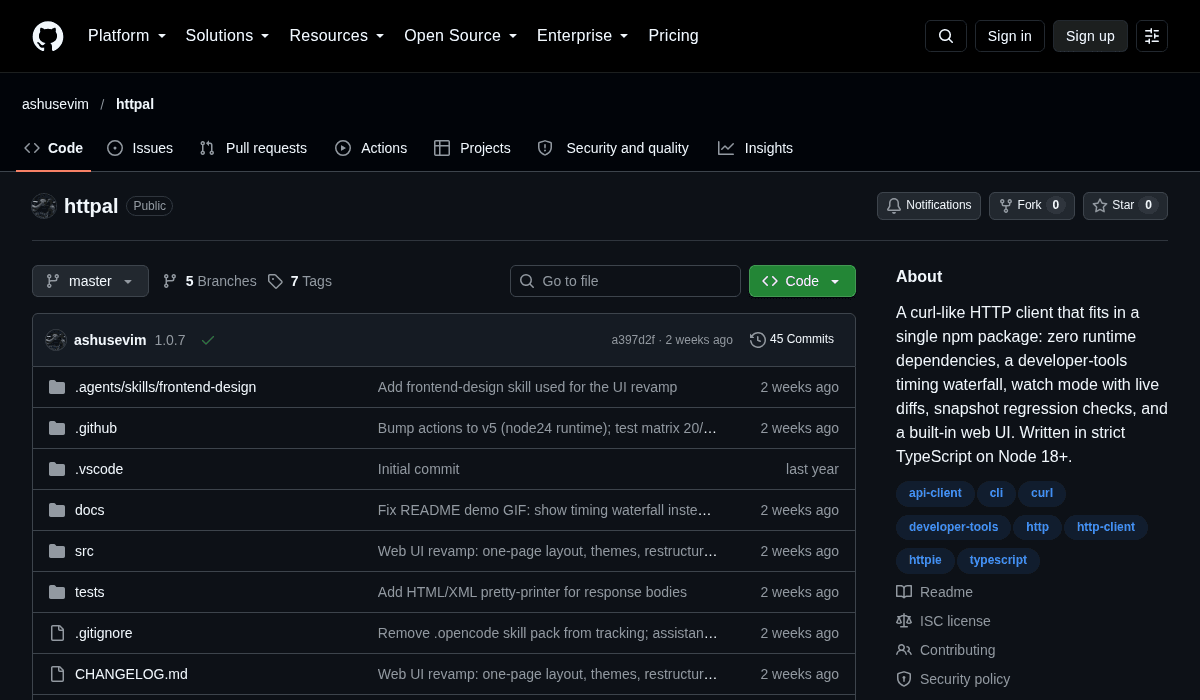Expand the Resources menu

click(337, 36)
